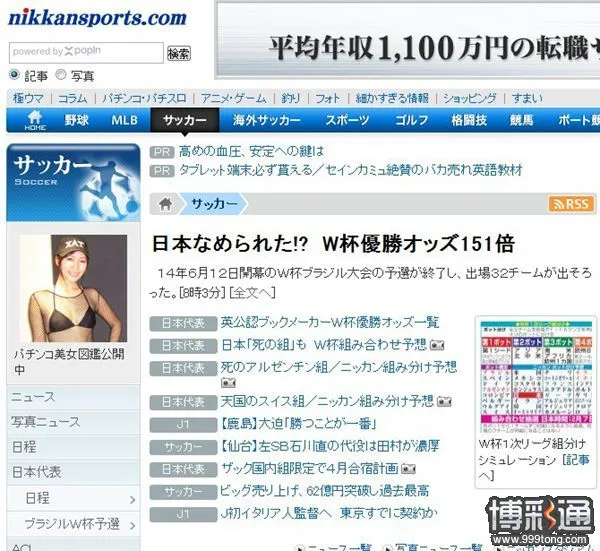Click into the popIn search field

coord(86,53)
